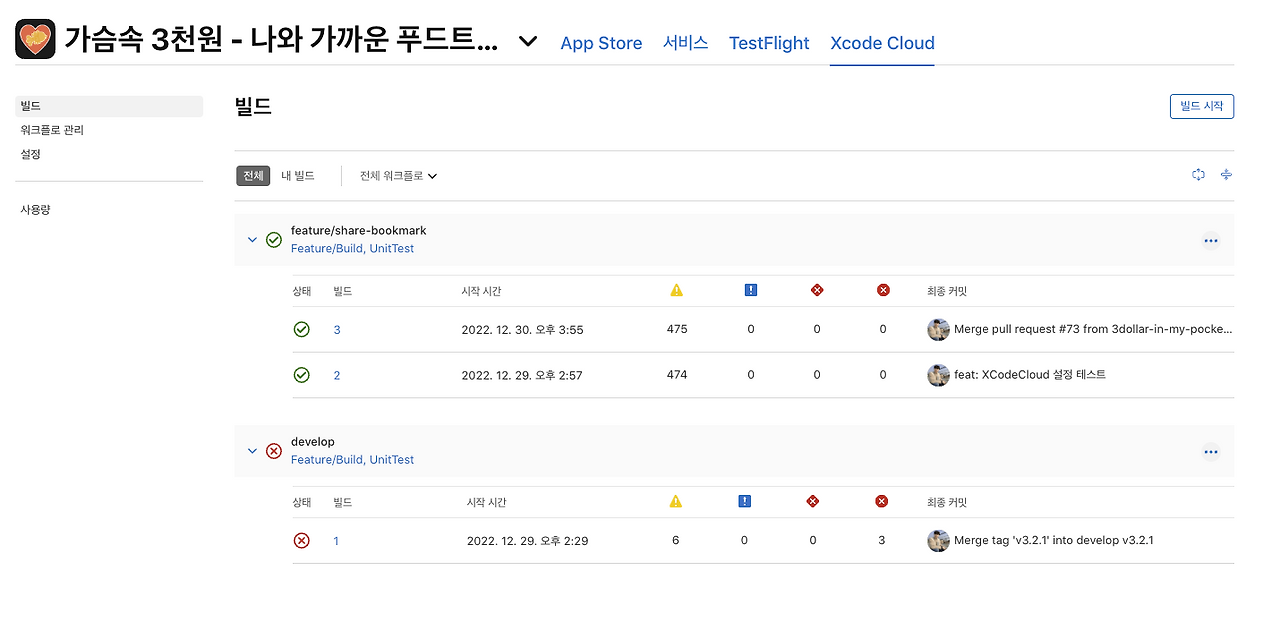
Task: Open Feature/Build, UnitTest link under develop
Action: pos(352,460)
